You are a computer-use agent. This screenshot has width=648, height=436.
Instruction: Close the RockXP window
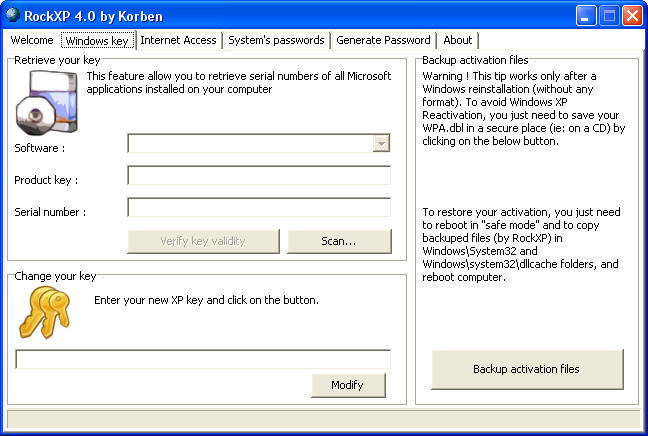tap(632, 16)
